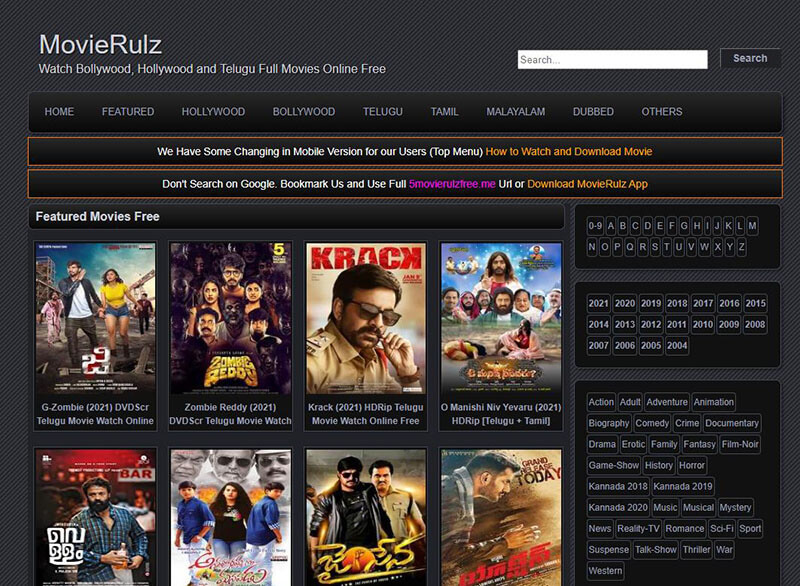The height and width of the screenshot is (586, 800).
Task: Go to the BOLLYWOOD section
Action: 304,112
